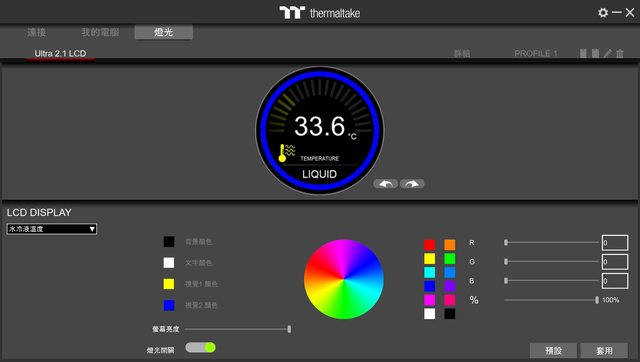Click the 套用 apply button

(604, 351)
